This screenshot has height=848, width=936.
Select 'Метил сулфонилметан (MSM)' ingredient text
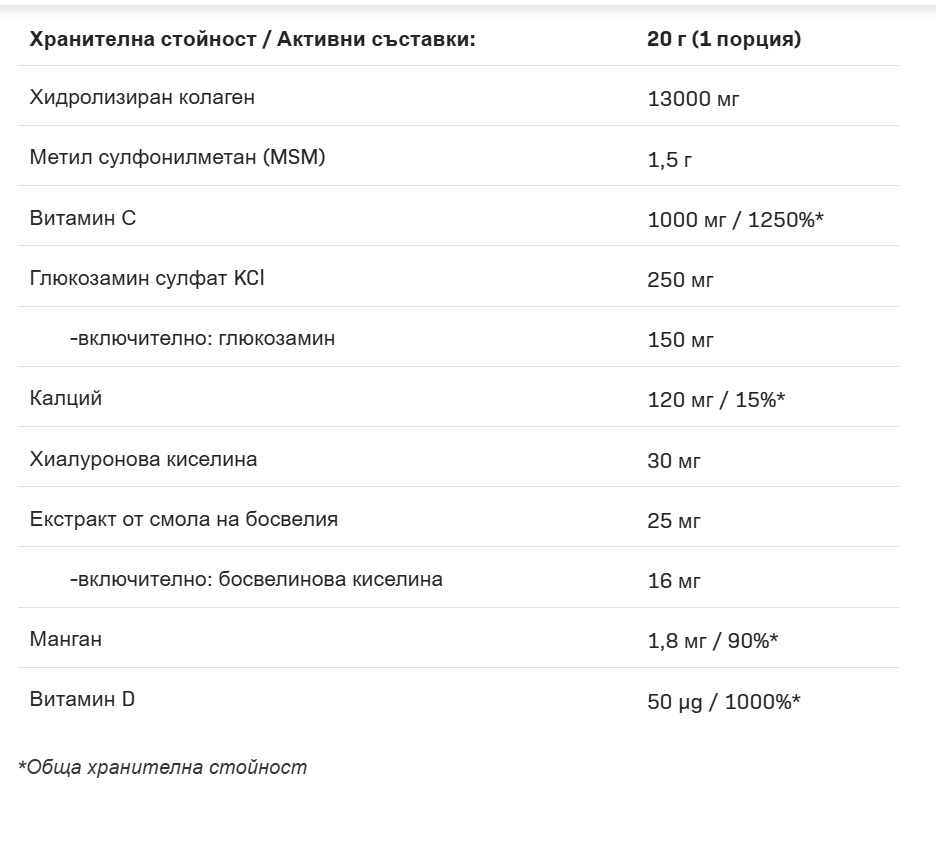(178, 157)
